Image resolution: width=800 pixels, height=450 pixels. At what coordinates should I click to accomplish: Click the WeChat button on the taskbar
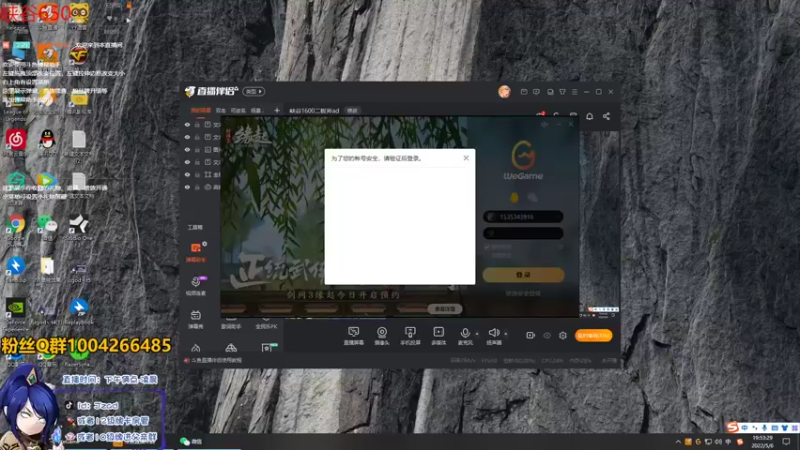coord(191,442)
